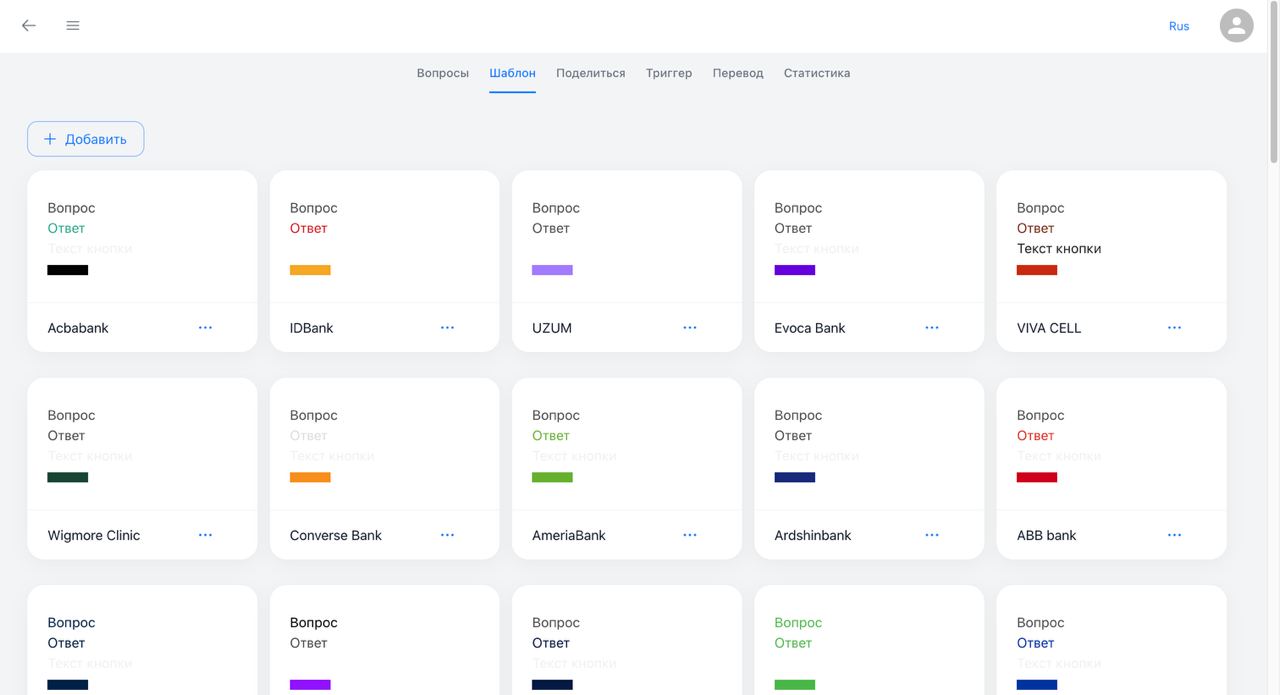Screen dimensions: 1280x695
Task: Select the Шаблон tab
Action: pyautogui.click(x=512, y=73)
